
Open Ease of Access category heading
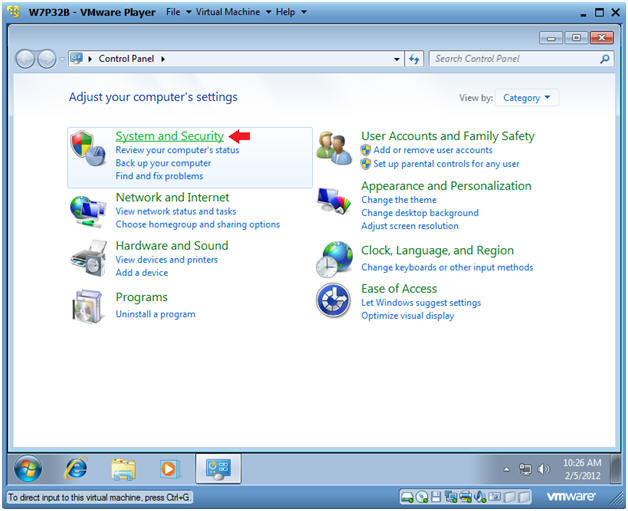click(399, 289)
